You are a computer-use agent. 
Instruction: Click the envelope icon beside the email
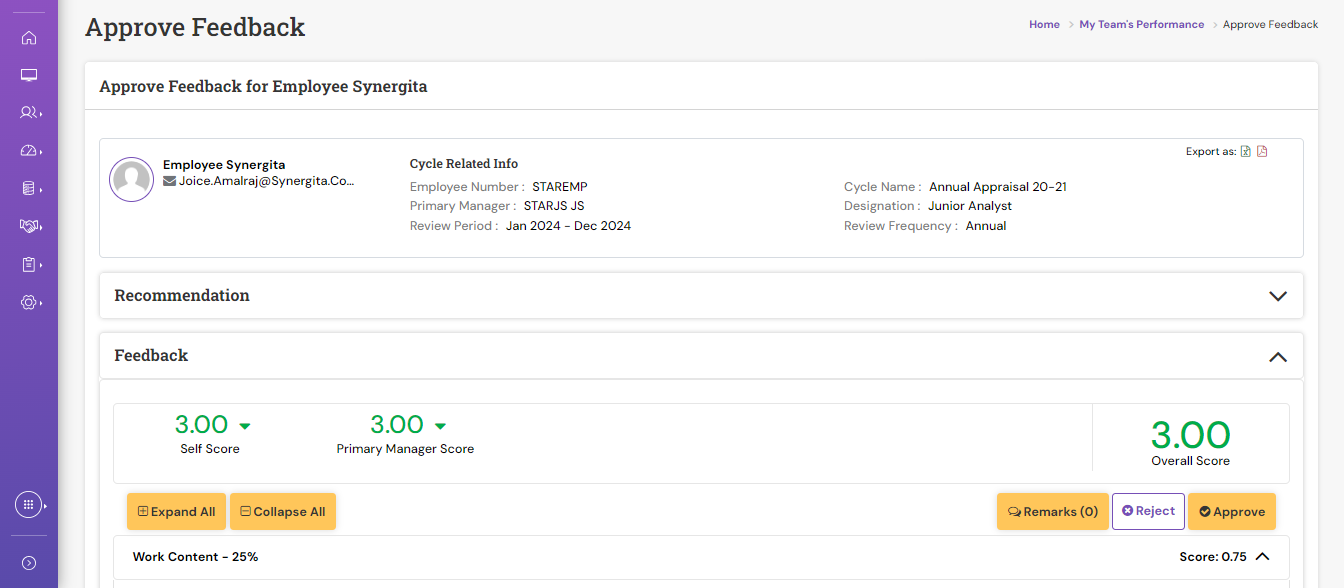point(169,182)
